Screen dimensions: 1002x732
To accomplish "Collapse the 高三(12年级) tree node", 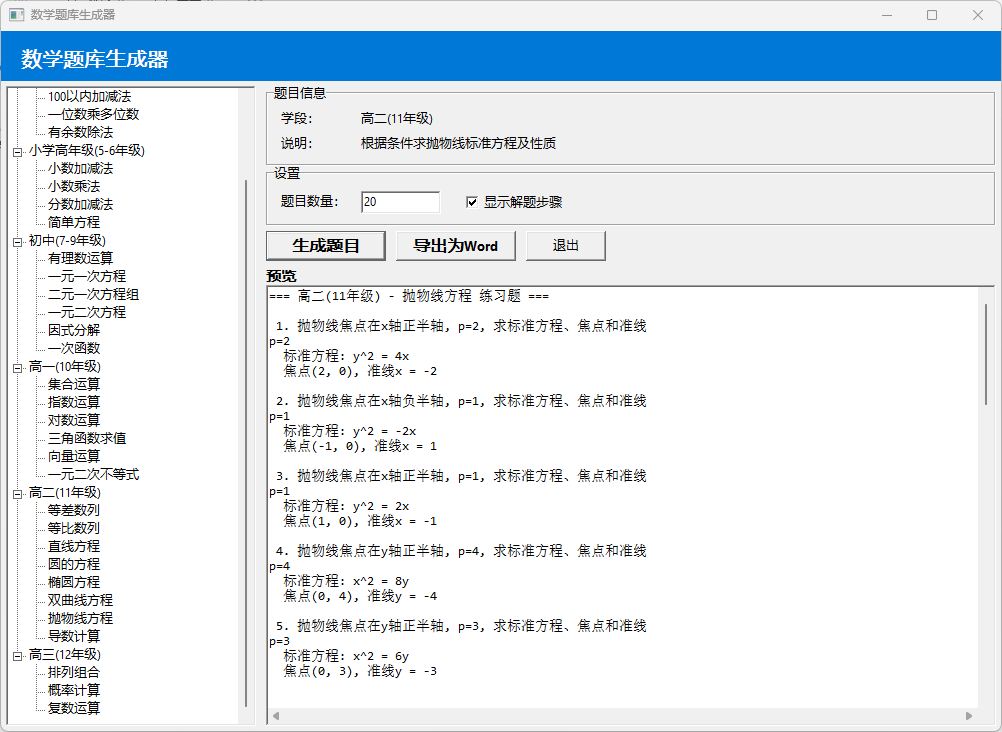I will tap(17, 656).
